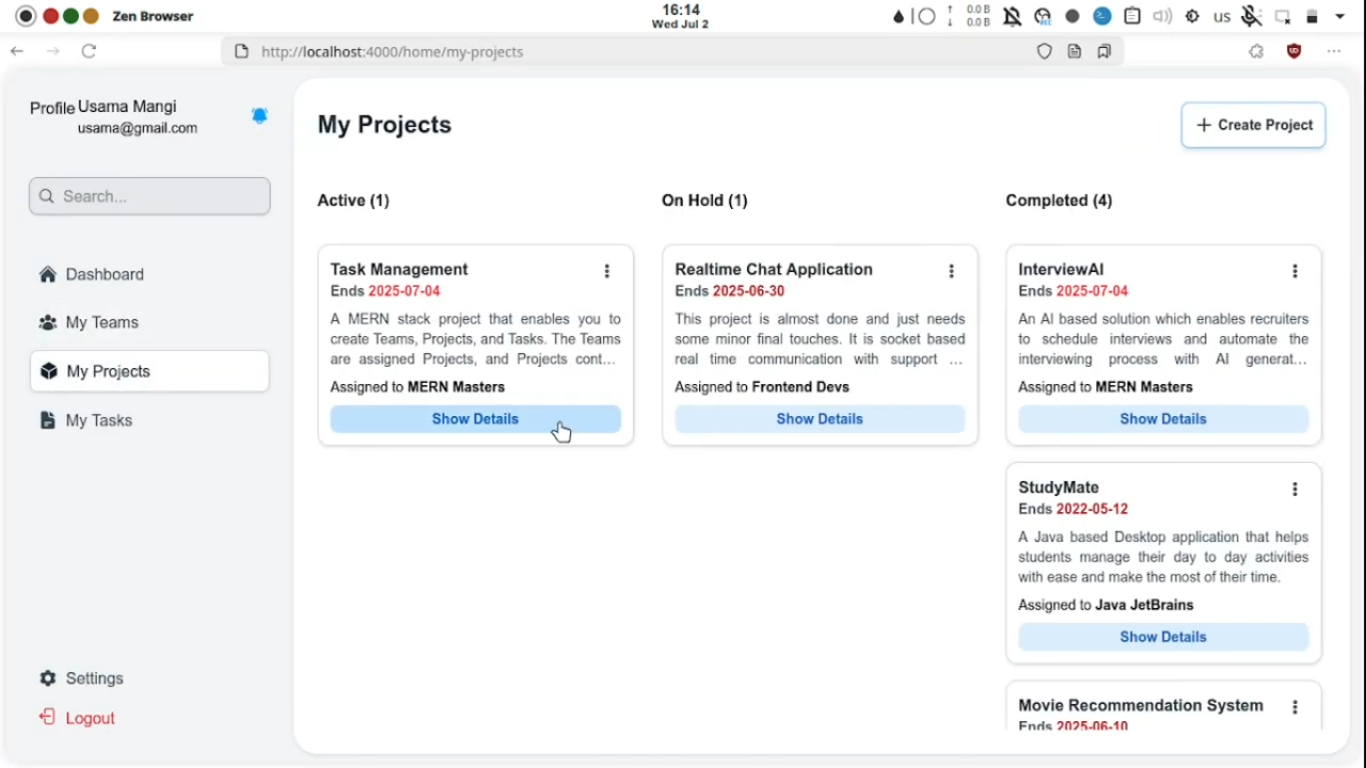
Task: Expand the macOS menu bar chevron dropdown
Action: tap(1340, 16)
